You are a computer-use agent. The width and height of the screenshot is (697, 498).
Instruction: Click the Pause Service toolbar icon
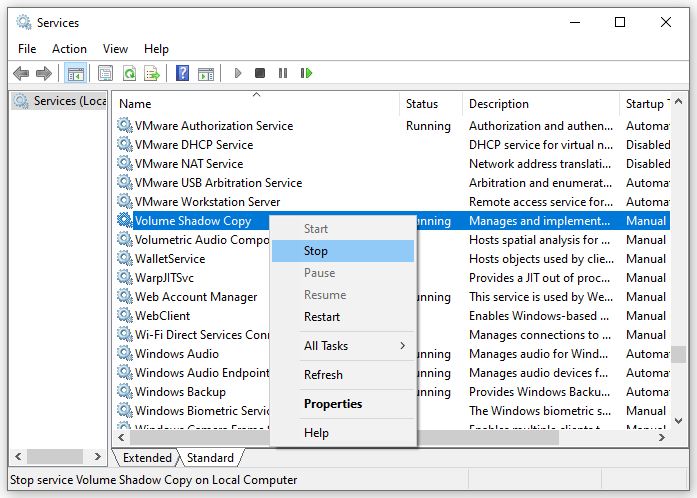(283, 73)
